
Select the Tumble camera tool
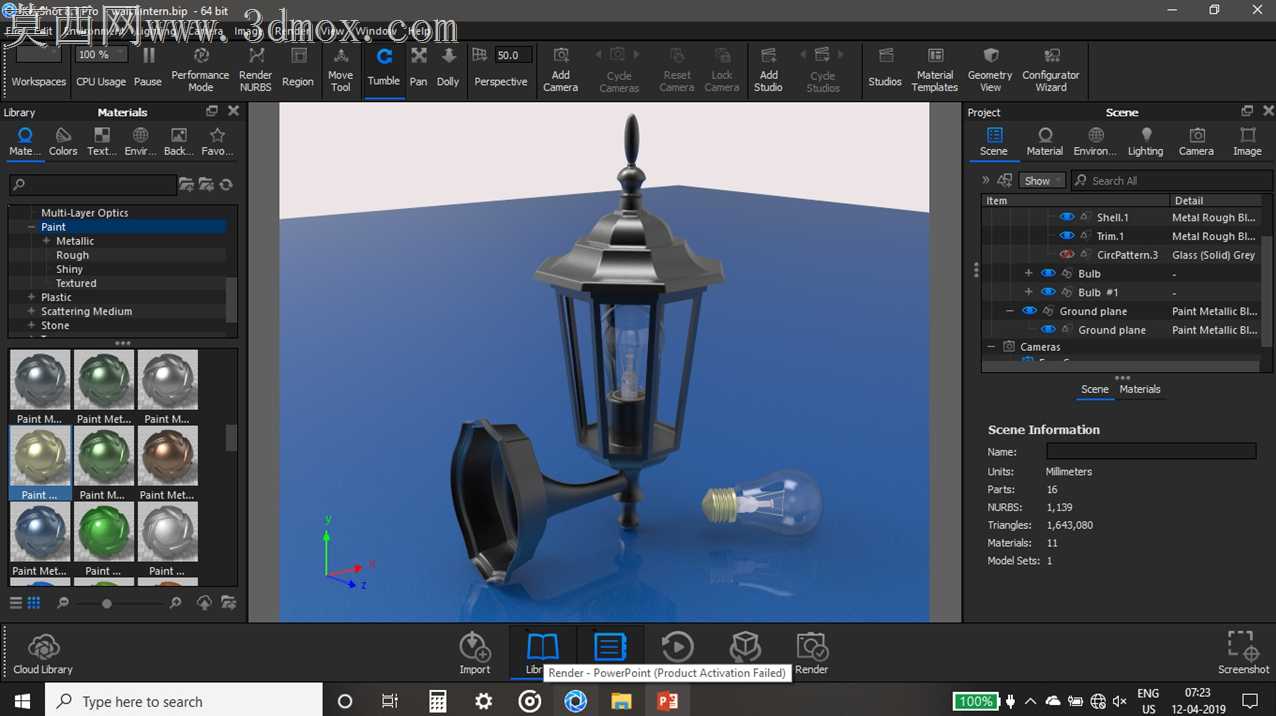point(384,68)
